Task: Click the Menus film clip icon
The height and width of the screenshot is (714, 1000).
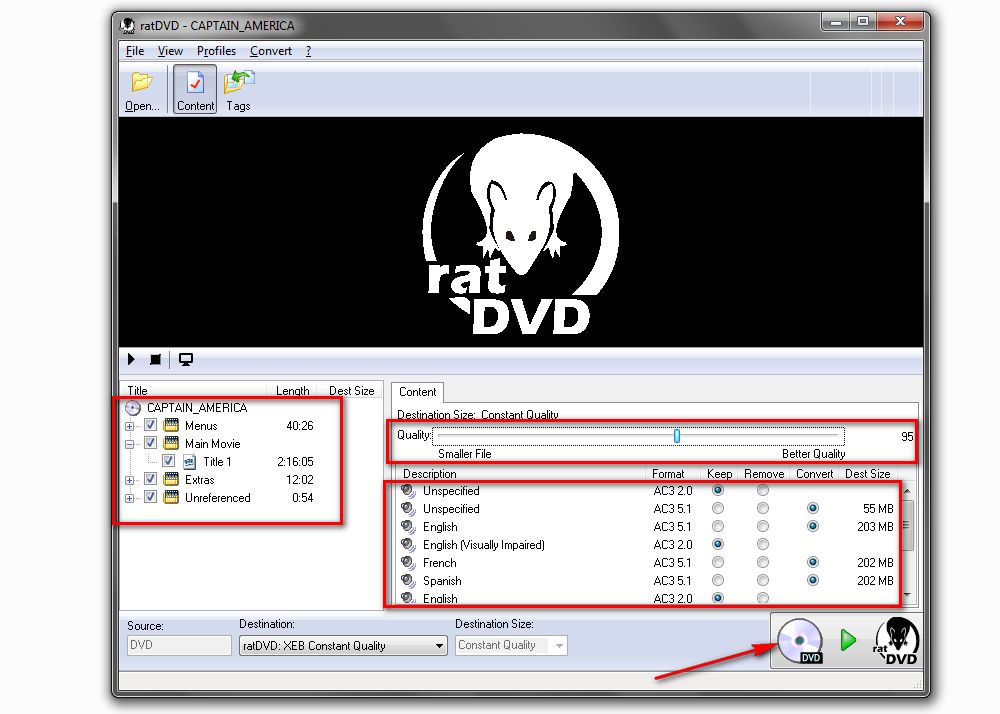Action: pos(171,425)
